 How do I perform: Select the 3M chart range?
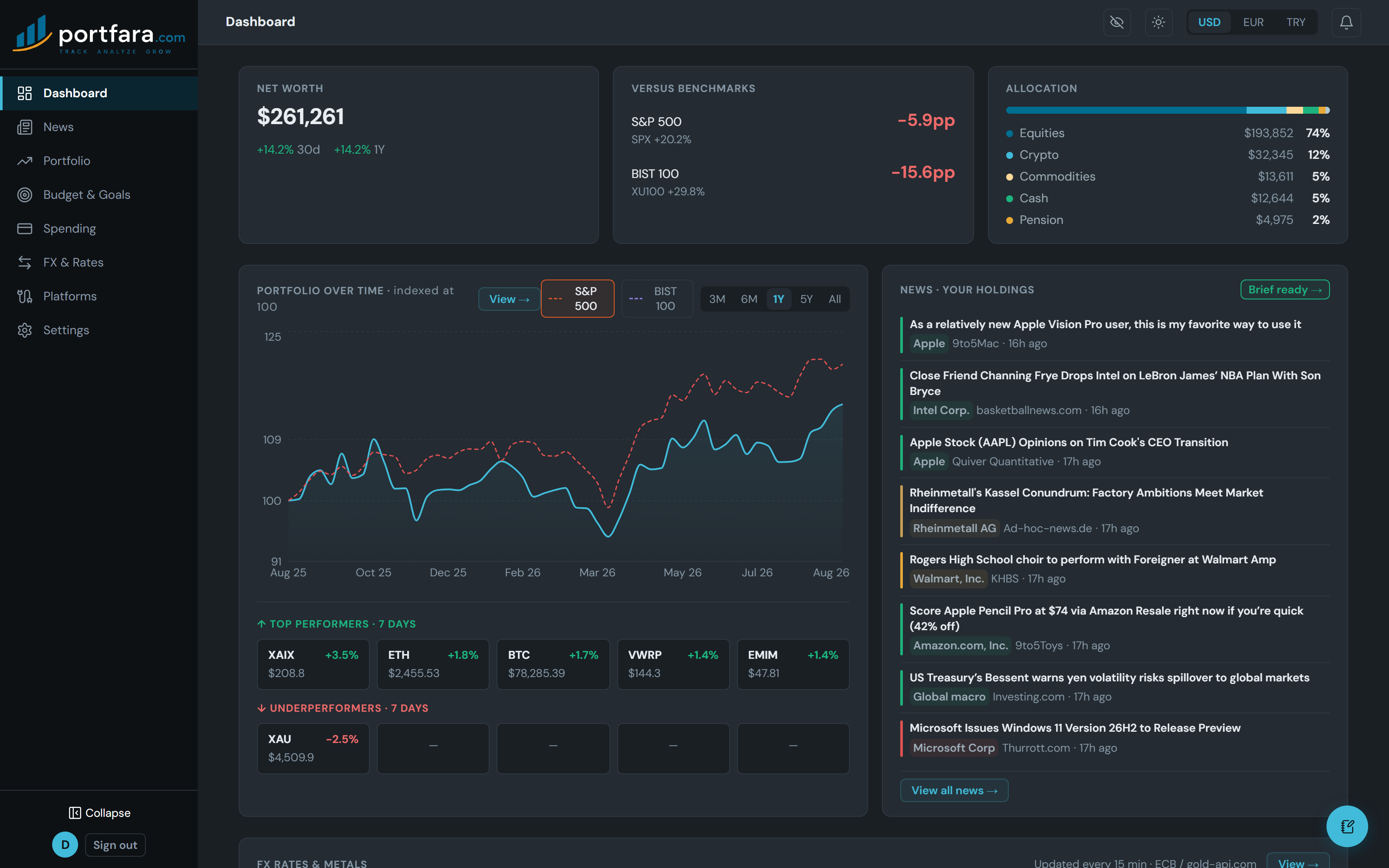click(x=717, y=299)
